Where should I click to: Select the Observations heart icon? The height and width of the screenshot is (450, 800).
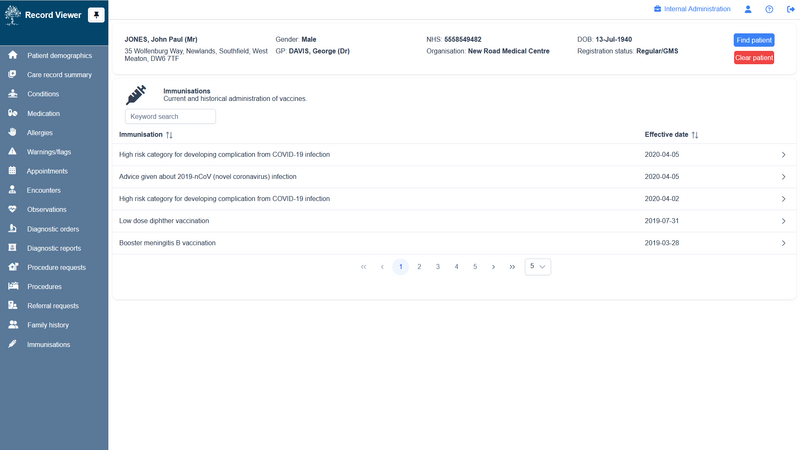coord(12,209)
